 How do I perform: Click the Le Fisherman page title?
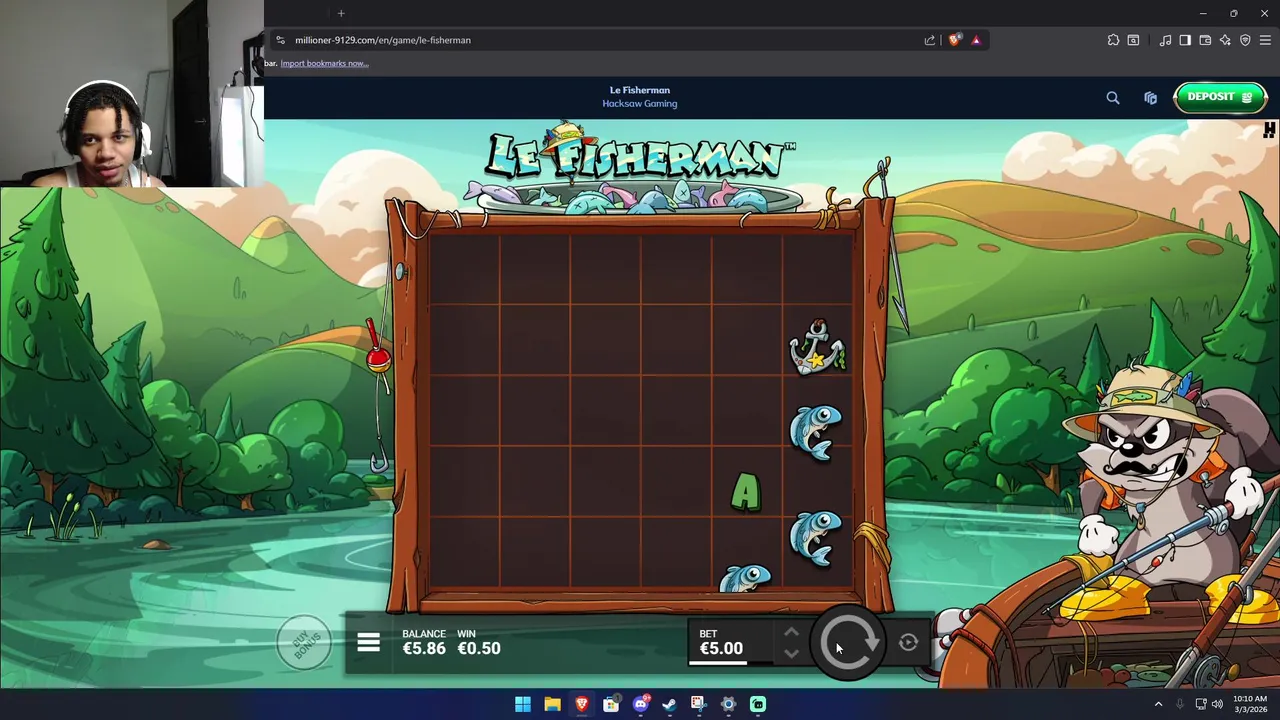tap(640, 90)
